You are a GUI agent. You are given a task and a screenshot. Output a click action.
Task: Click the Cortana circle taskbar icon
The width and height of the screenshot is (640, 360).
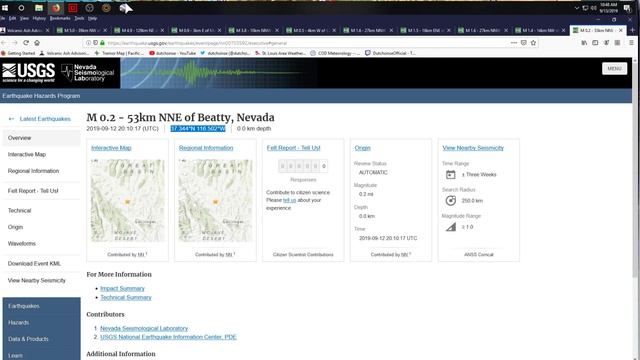(21, 8)
